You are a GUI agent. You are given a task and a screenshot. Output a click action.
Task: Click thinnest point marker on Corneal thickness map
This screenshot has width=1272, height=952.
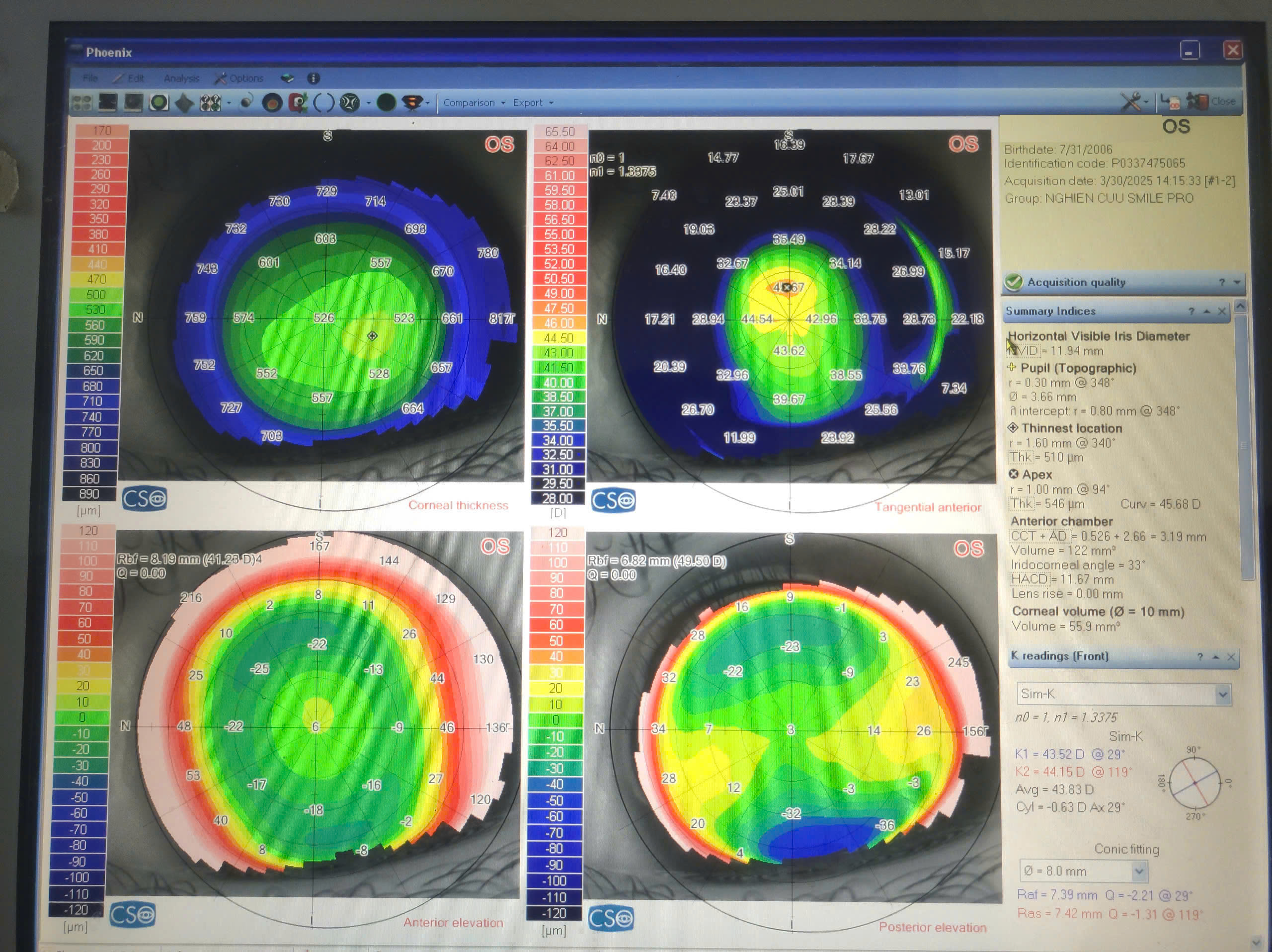coord(372,336)
